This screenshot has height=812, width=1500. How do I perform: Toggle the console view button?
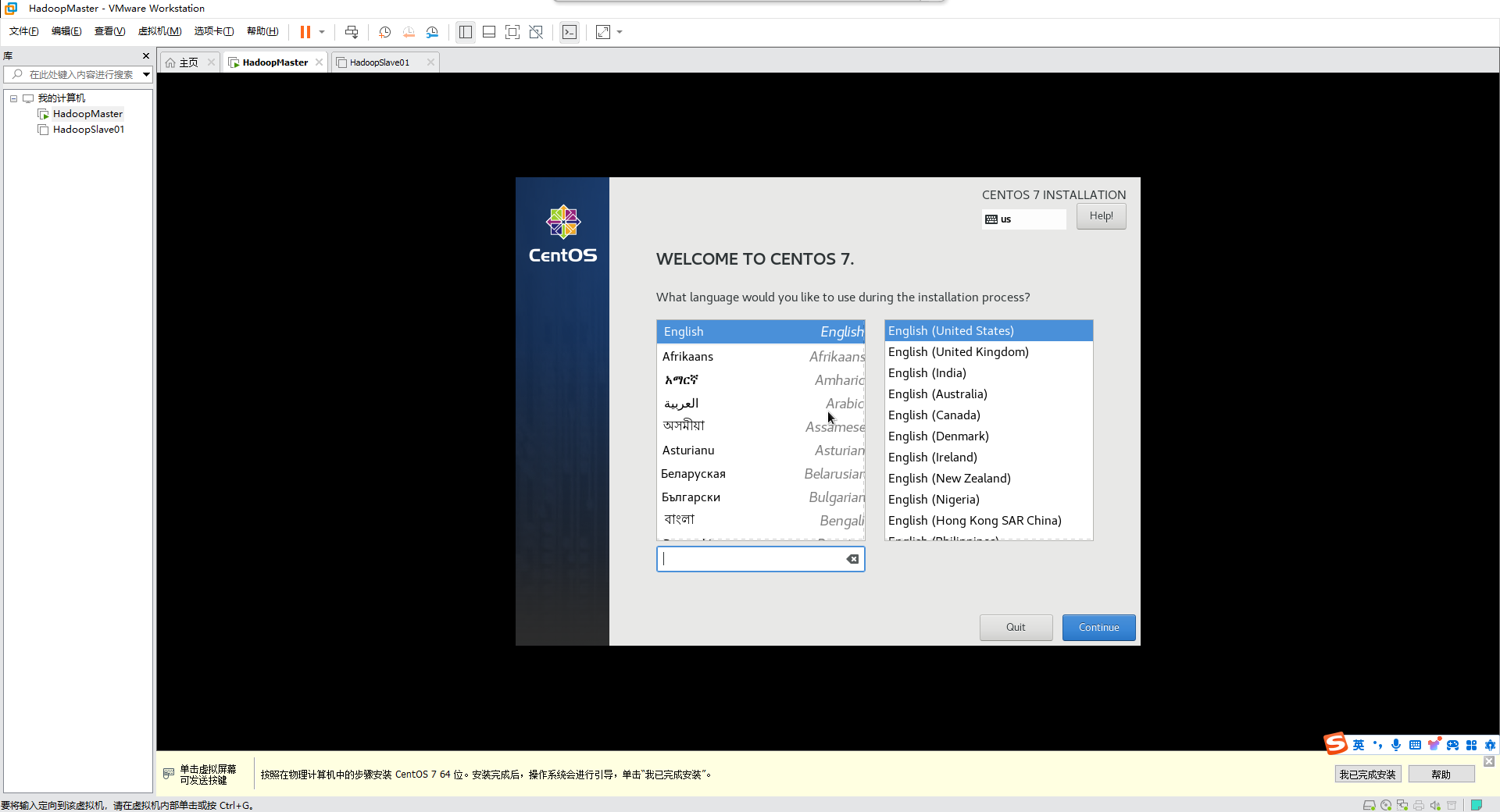click(x=570, y=32)
